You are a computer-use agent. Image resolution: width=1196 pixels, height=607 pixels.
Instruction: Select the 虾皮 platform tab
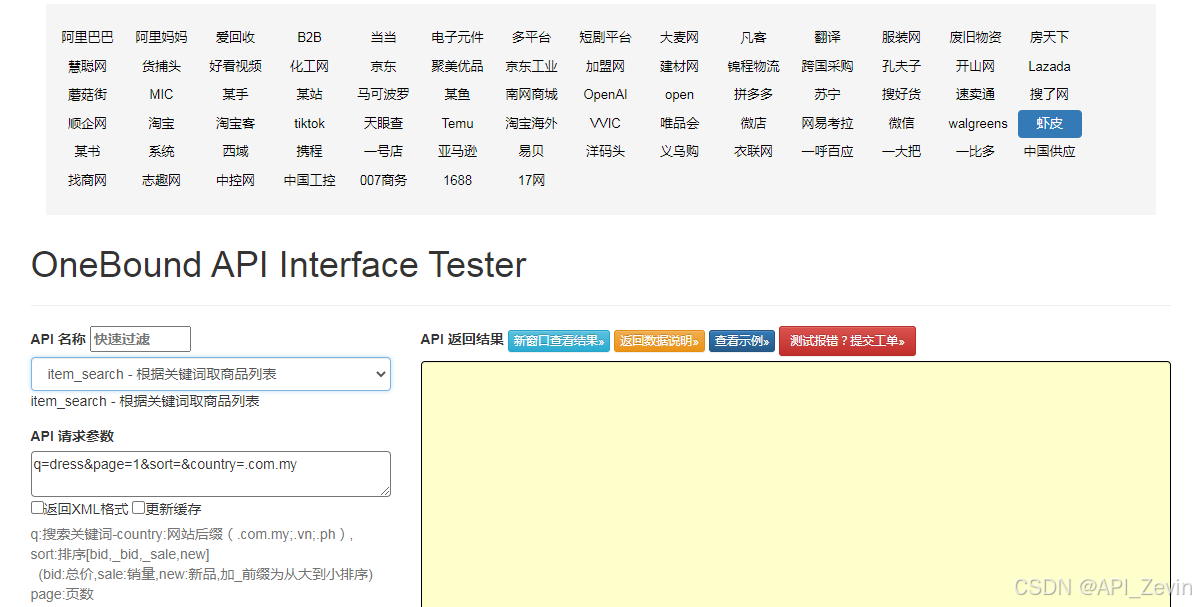tap(1050, 124)
